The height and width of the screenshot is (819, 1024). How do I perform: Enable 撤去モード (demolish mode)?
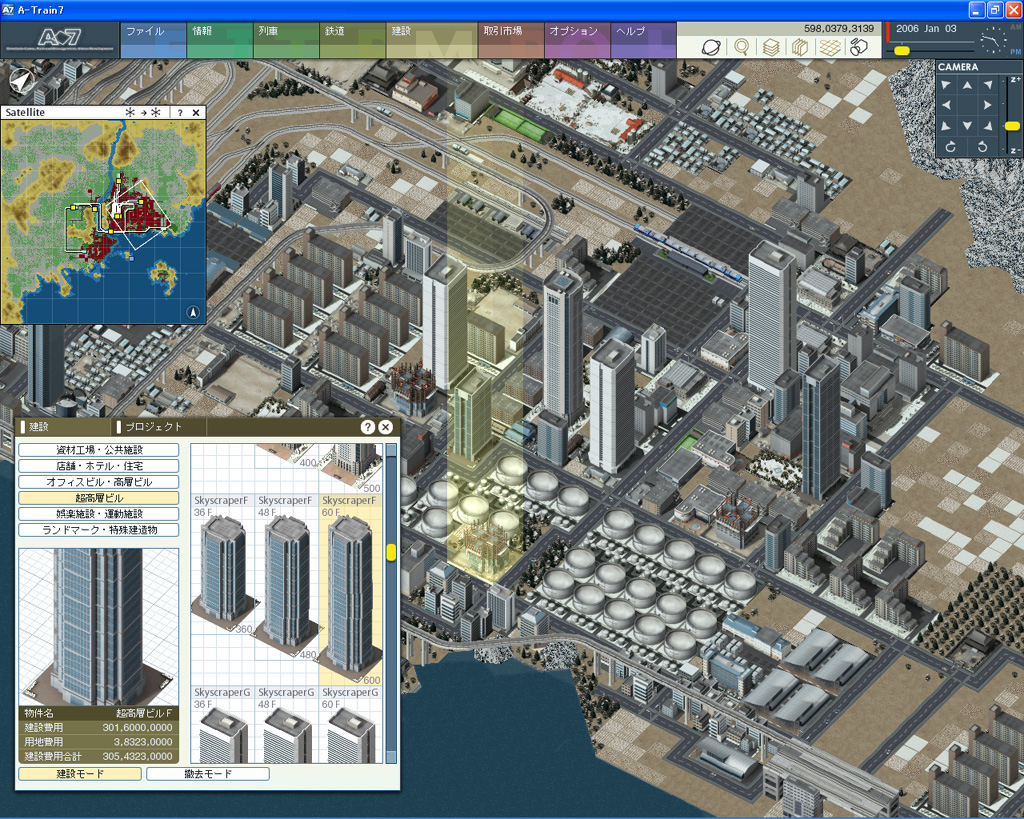[208, 774]
